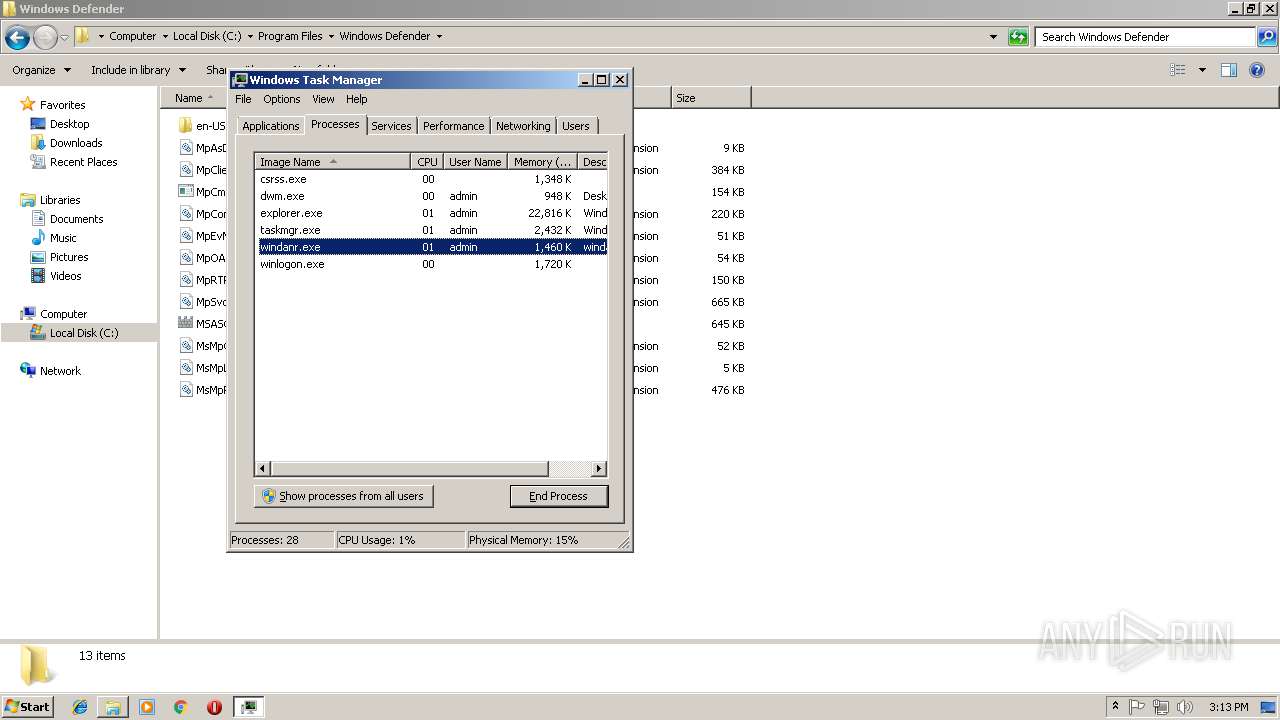This screenshot has height=720, width=1280.
Task: Click the network tray icon
Action: (x=1161, y=707)
